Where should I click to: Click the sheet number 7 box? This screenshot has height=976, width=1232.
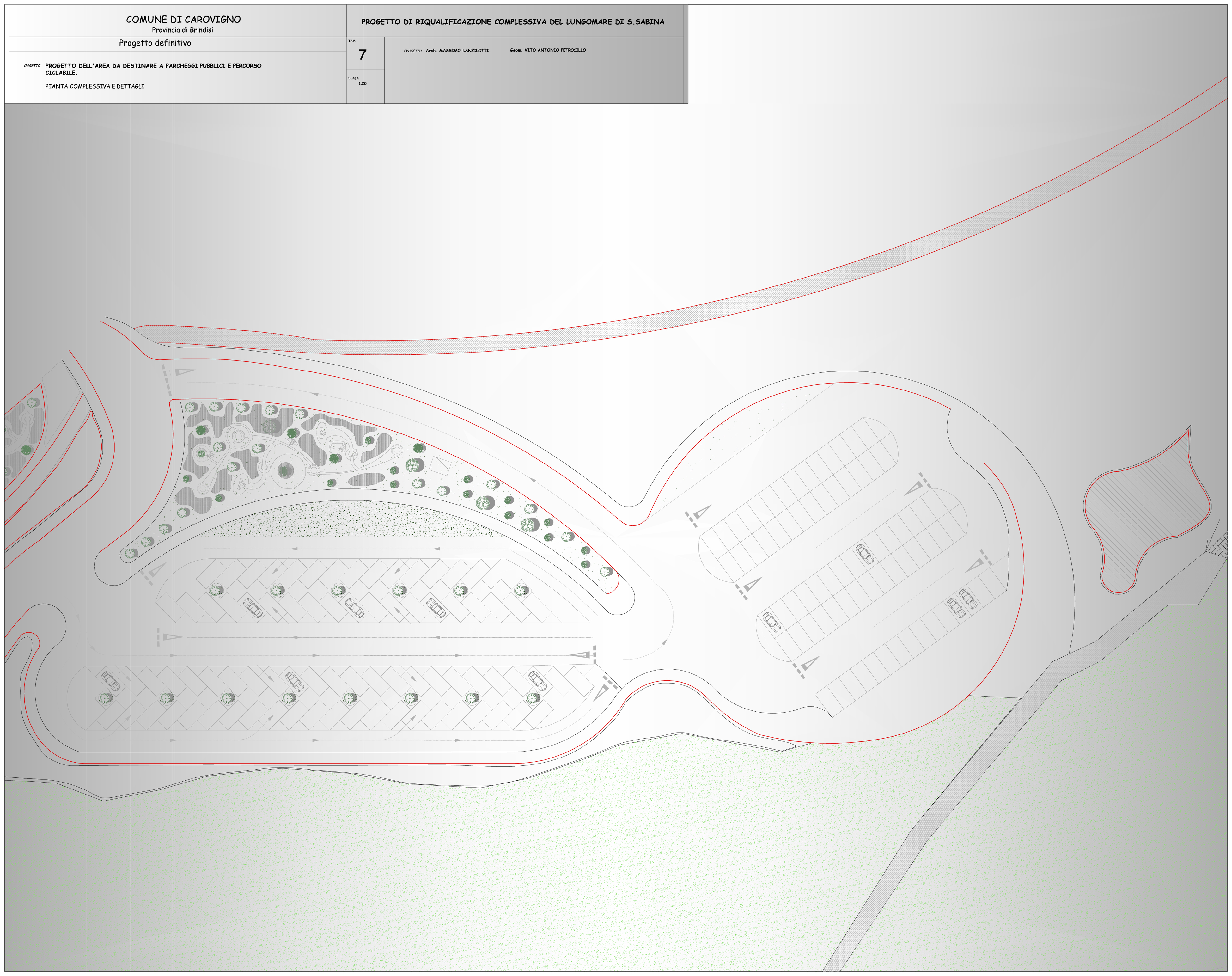363,55
